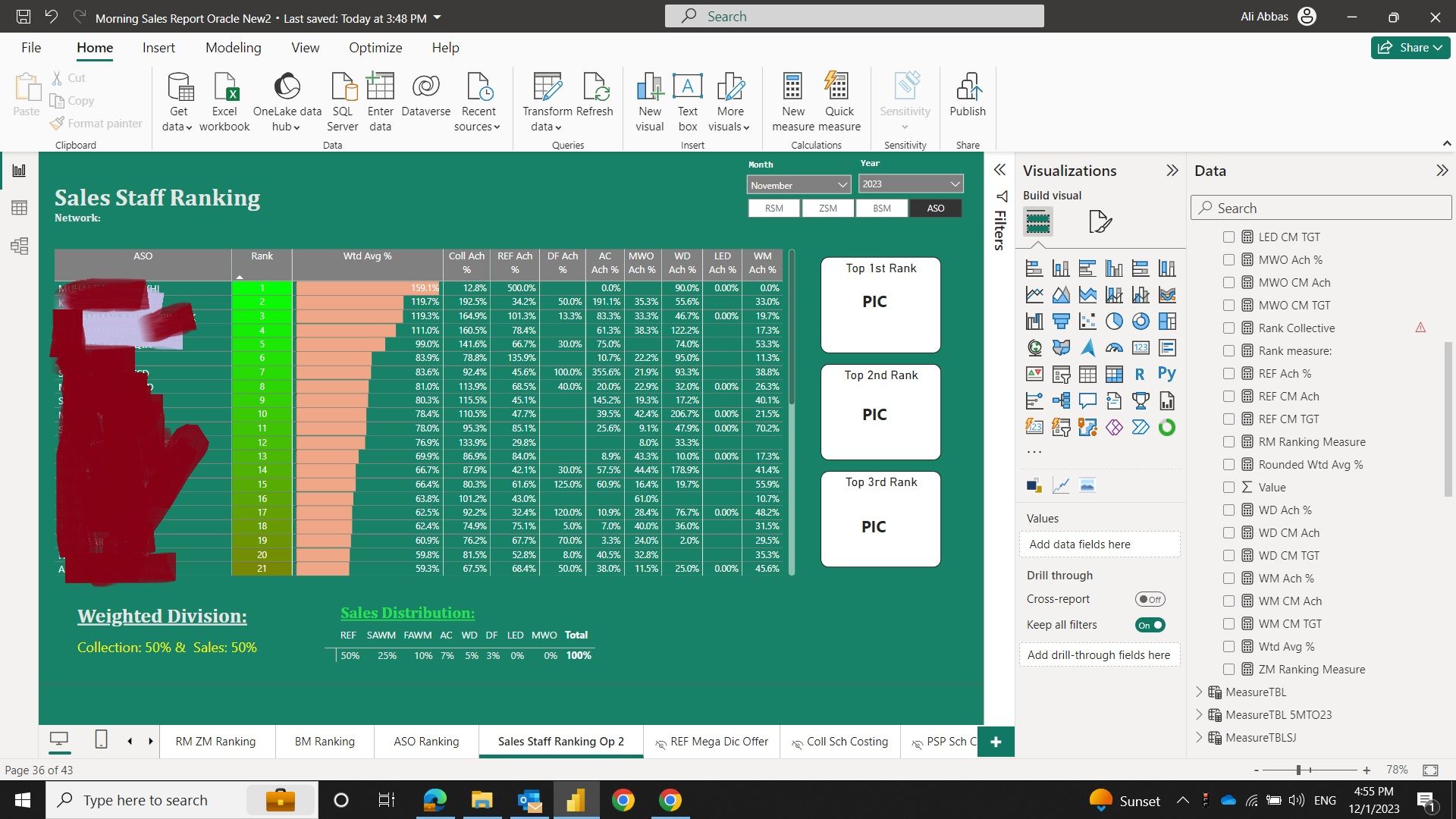Insert a New visual
The height and width of the screenshot is (819, 1456).
650,102
